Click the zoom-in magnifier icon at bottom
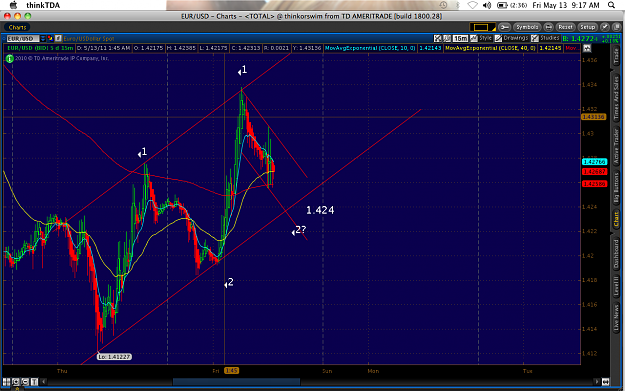 [16, 382]
